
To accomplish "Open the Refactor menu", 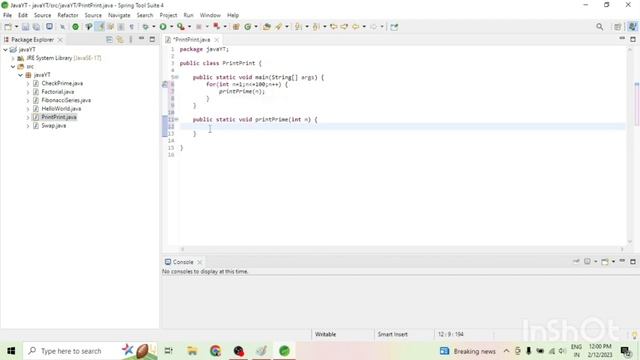I will 68,15.
